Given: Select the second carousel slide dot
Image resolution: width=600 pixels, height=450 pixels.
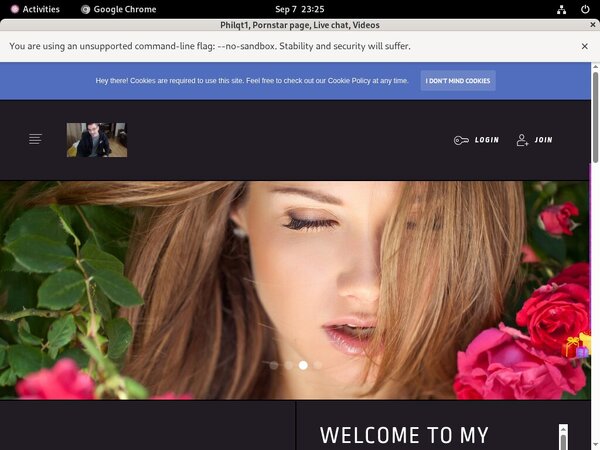Looking at the screenshot, I should coord(288,365).
